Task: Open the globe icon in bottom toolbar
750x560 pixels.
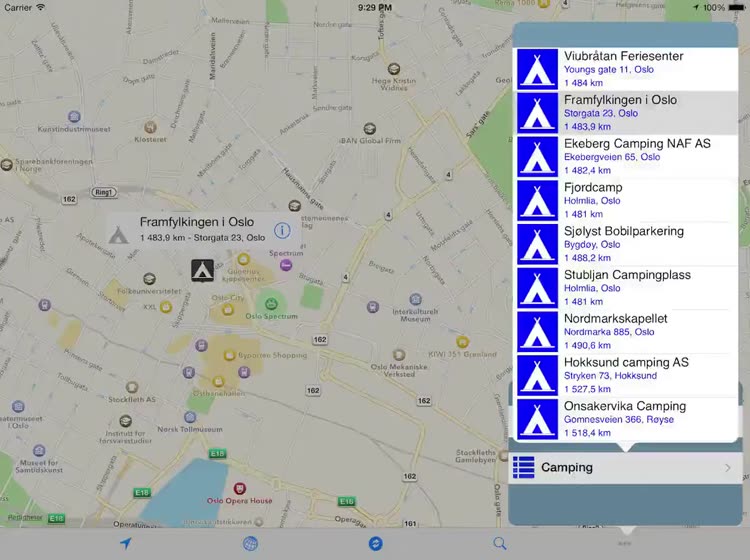Action: 250,543
